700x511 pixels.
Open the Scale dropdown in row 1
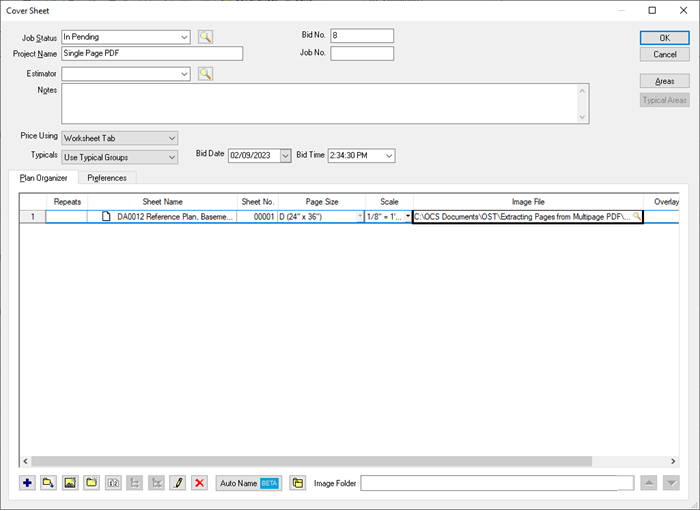coord(408,216)
